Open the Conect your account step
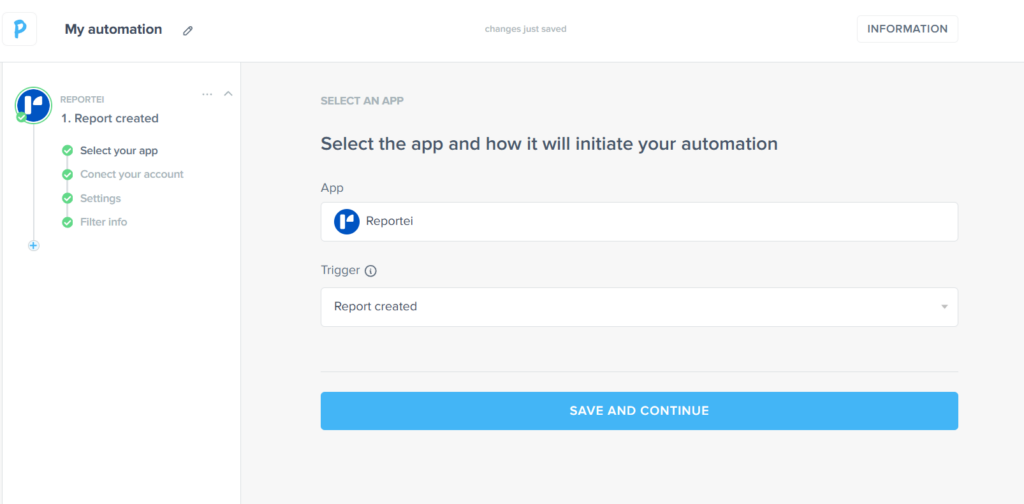 pos(131,174)
